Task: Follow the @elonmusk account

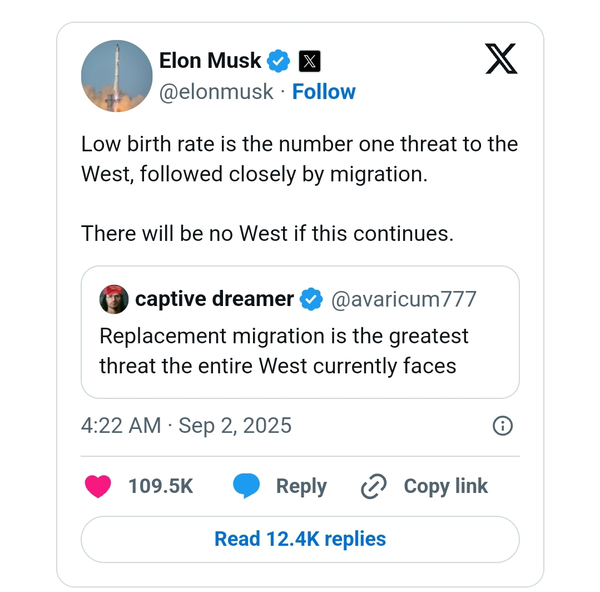Action: coord(323,92)
